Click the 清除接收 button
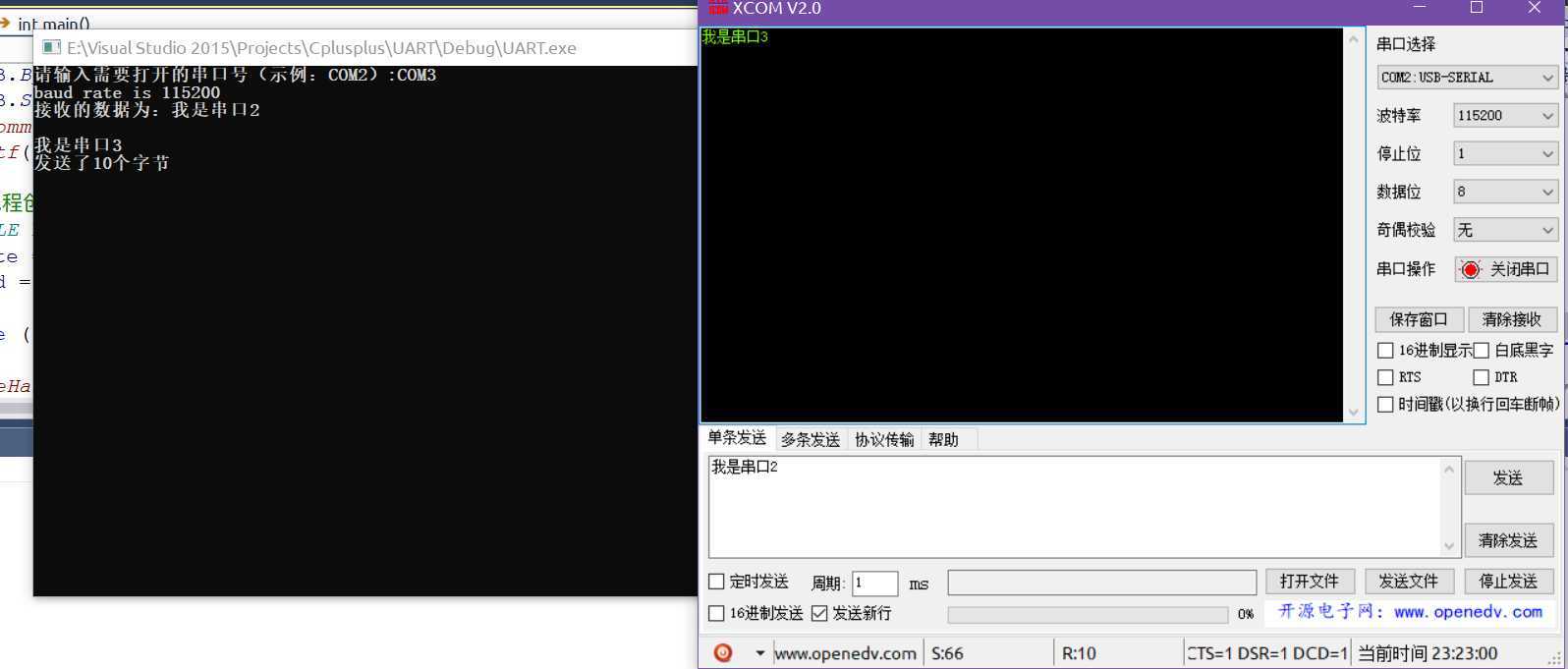 tap(1512, 319)
